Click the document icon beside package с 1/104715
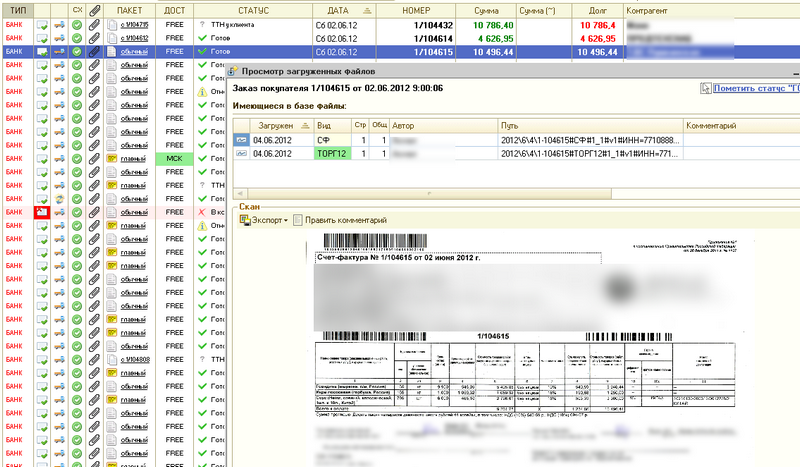The width and height of the screenshot is (800, 467). tap(112, 24)
